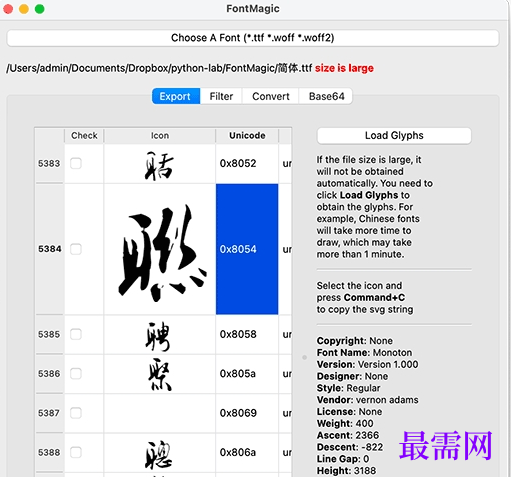Click the 0x8058 unicode cell
511x477 pixels.
(x=247, y=334)
